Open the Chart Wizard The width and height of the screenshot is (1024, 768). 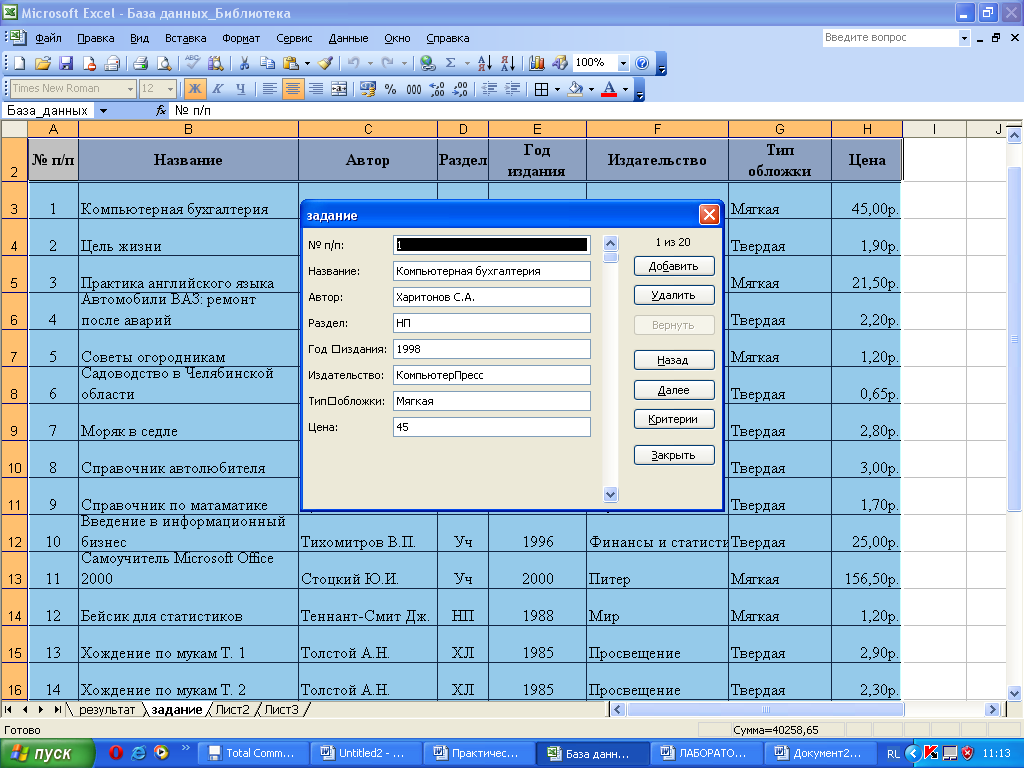[x=537, y=63]
